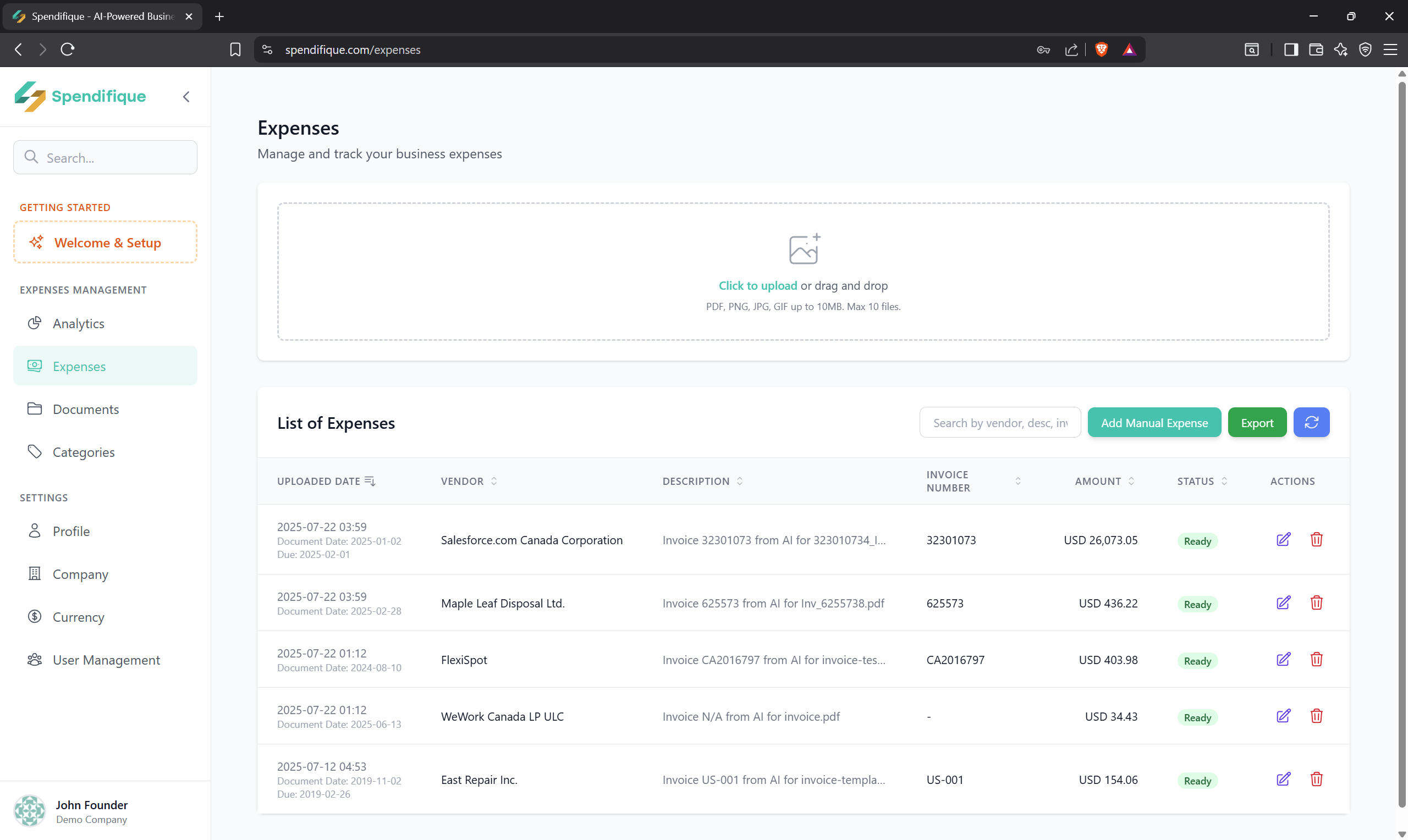1408x840 pixels.
Task: Open Currency settings
Action: pos(78,616)
